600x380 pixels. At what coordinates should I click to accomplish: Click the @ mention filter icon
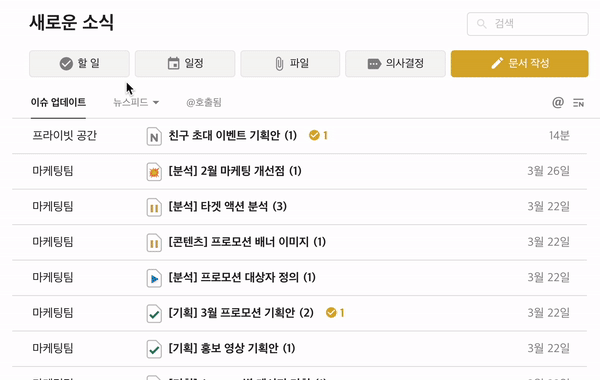pyautogui.click(x=558, y=102)
